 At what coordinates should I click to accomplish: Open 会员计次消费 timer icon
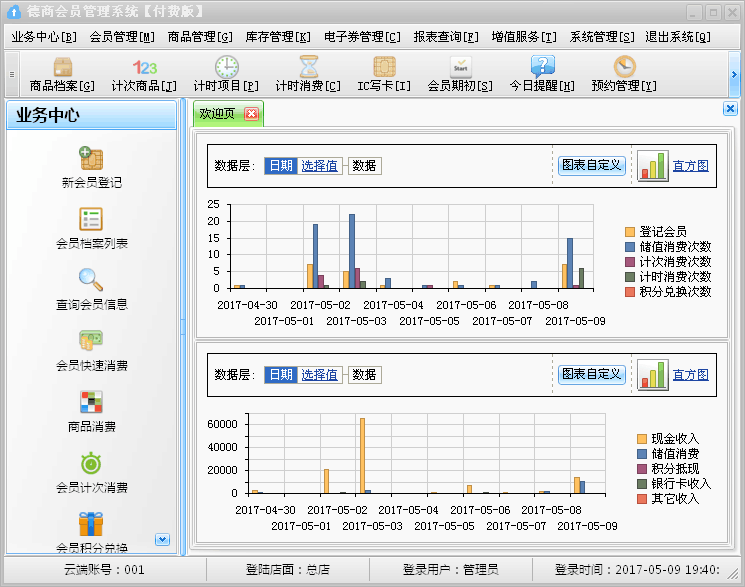pyautogui.click(x=91, y=463)
